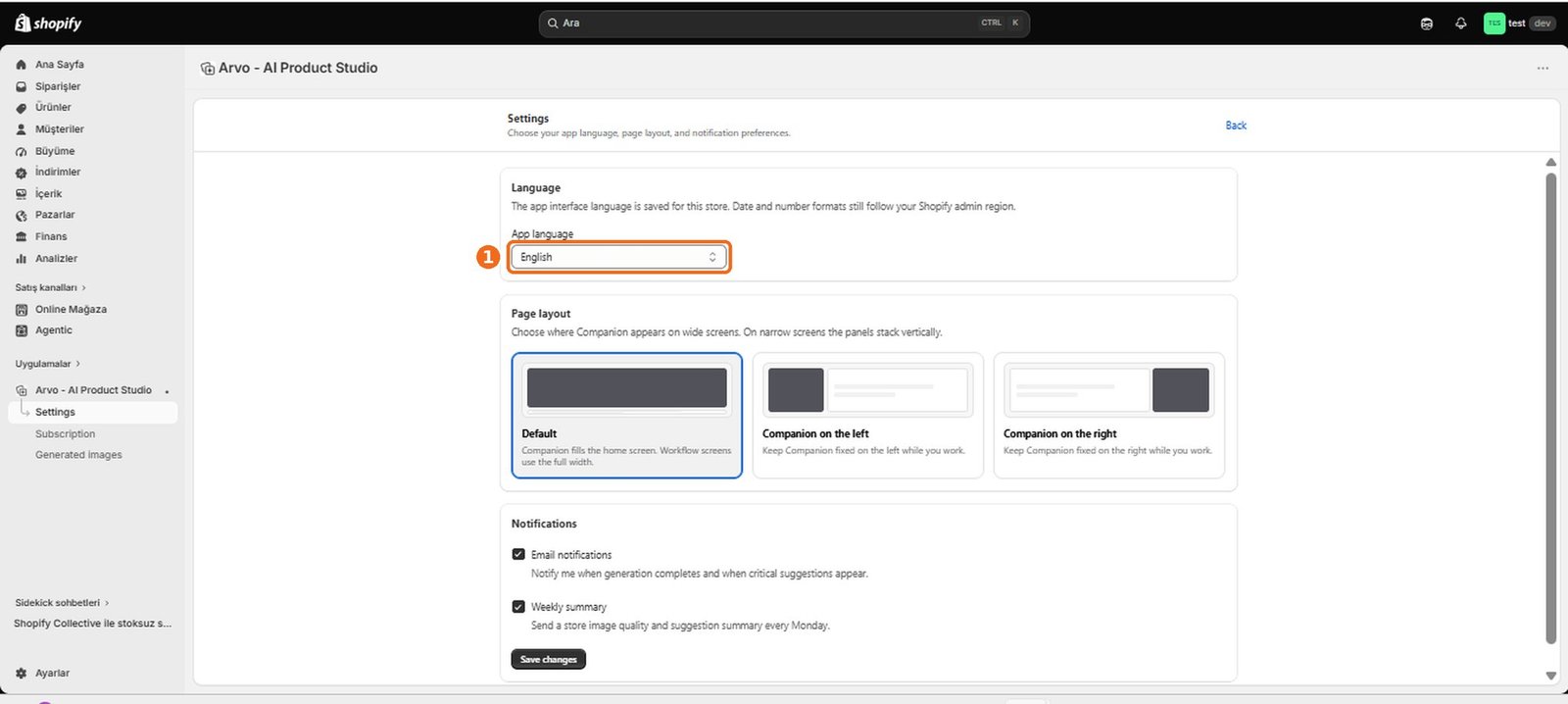This screenshot has width=1568, height=704.
Task: Open the three-dot more actions menu
Action: coord(1543,69)
